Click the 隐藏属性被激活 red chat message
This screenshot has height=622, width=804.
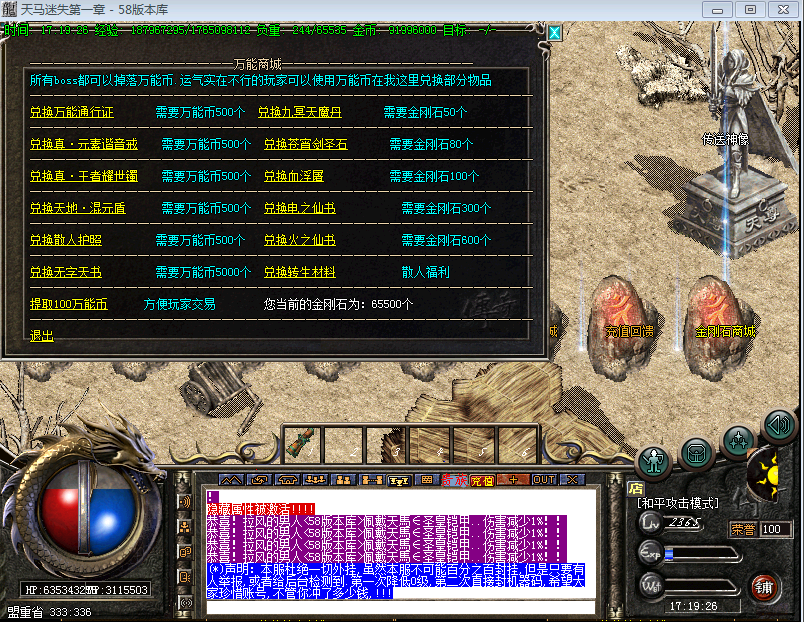261,509
